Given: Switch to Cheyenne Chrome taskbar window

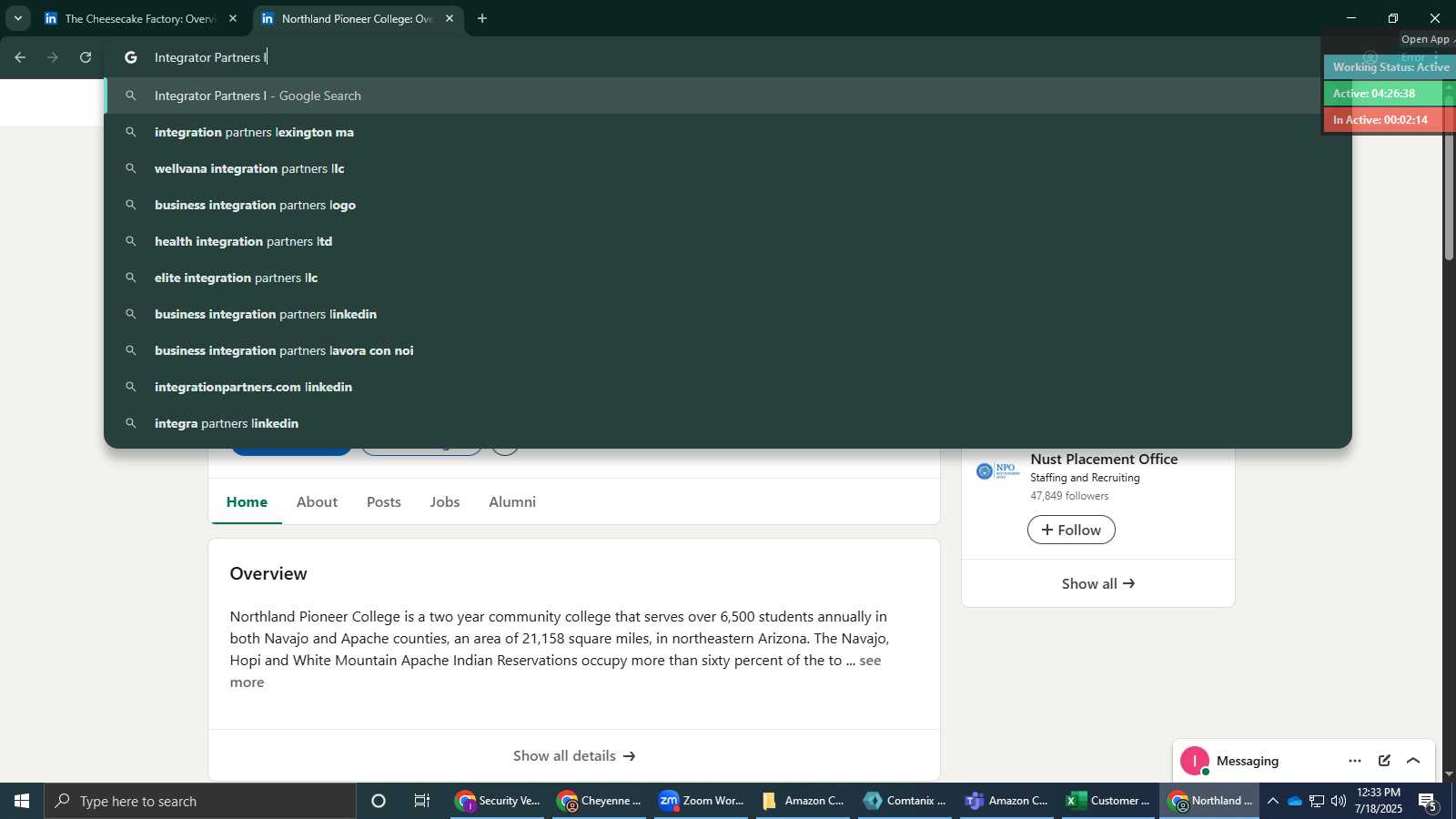Looking at the screenshot, I should coord(599,801).
